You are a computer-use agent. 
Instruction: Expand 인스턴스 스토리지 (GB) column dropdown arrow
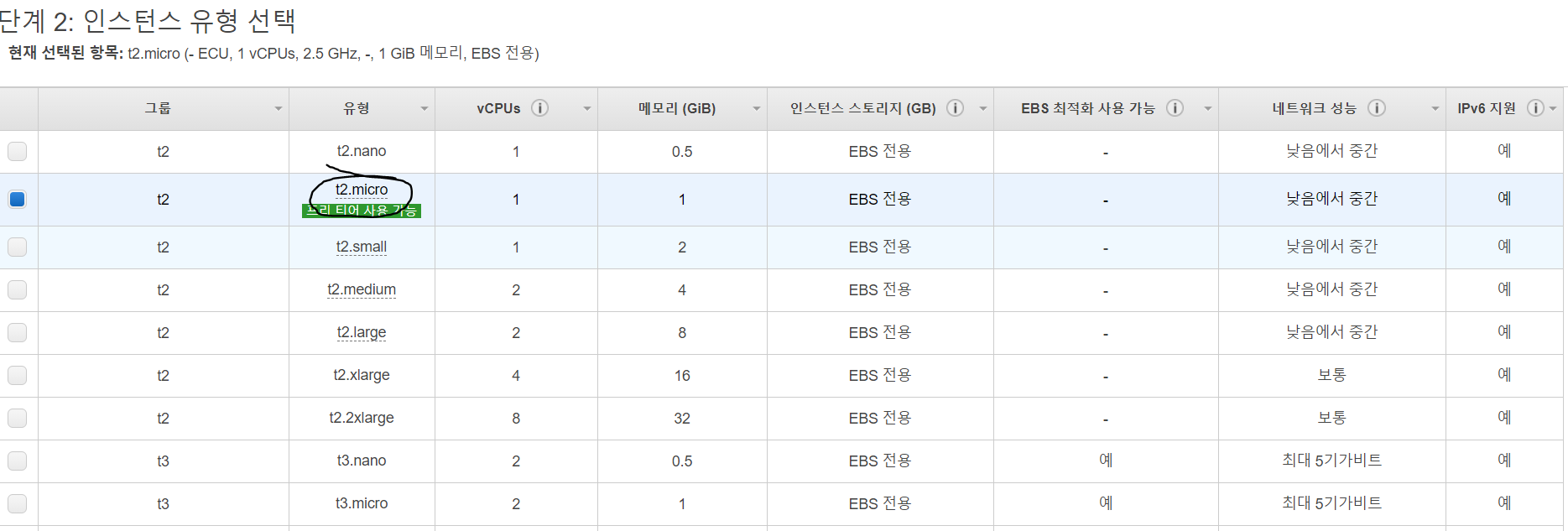[982, 109]
